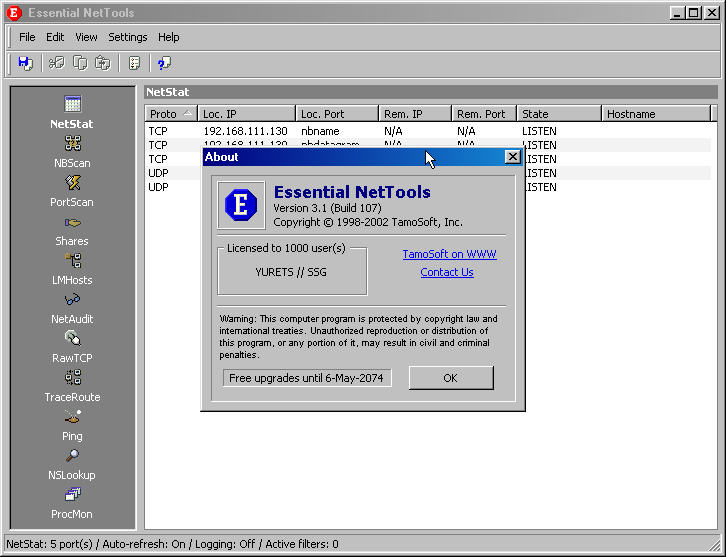Screen dimensions: 726x557
Task: Click the Contact Us link
Action: [x=447, y=272]
